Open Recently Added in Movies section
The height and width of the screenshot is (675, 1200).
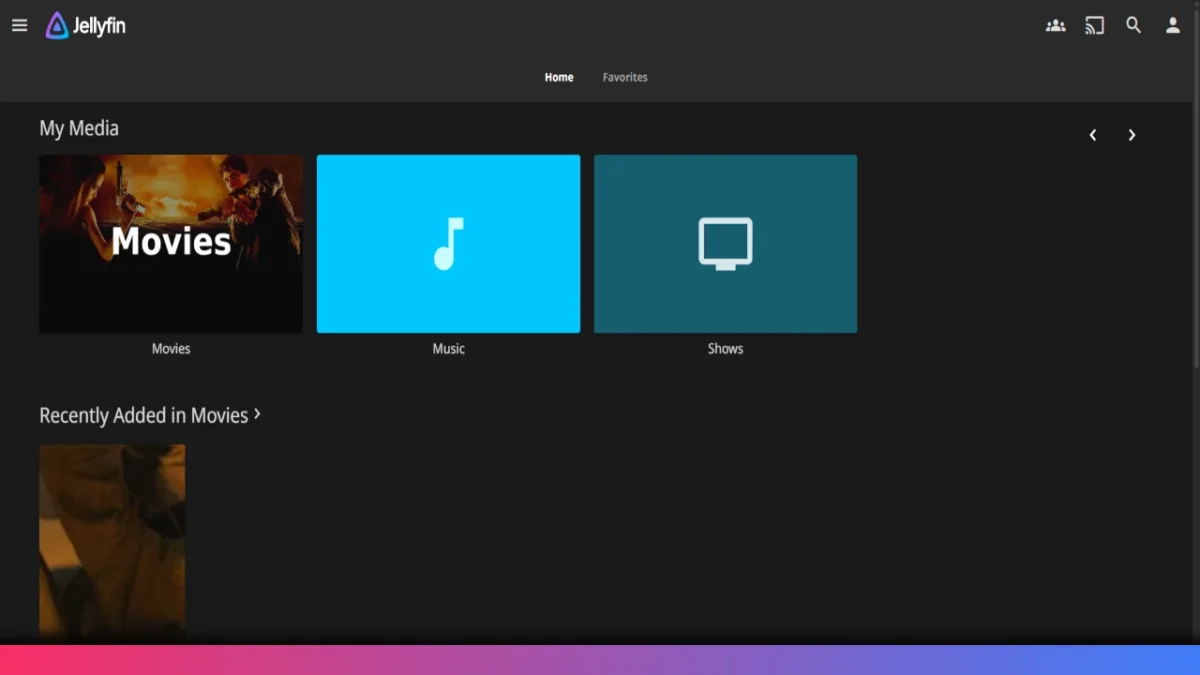click(150, 415)
